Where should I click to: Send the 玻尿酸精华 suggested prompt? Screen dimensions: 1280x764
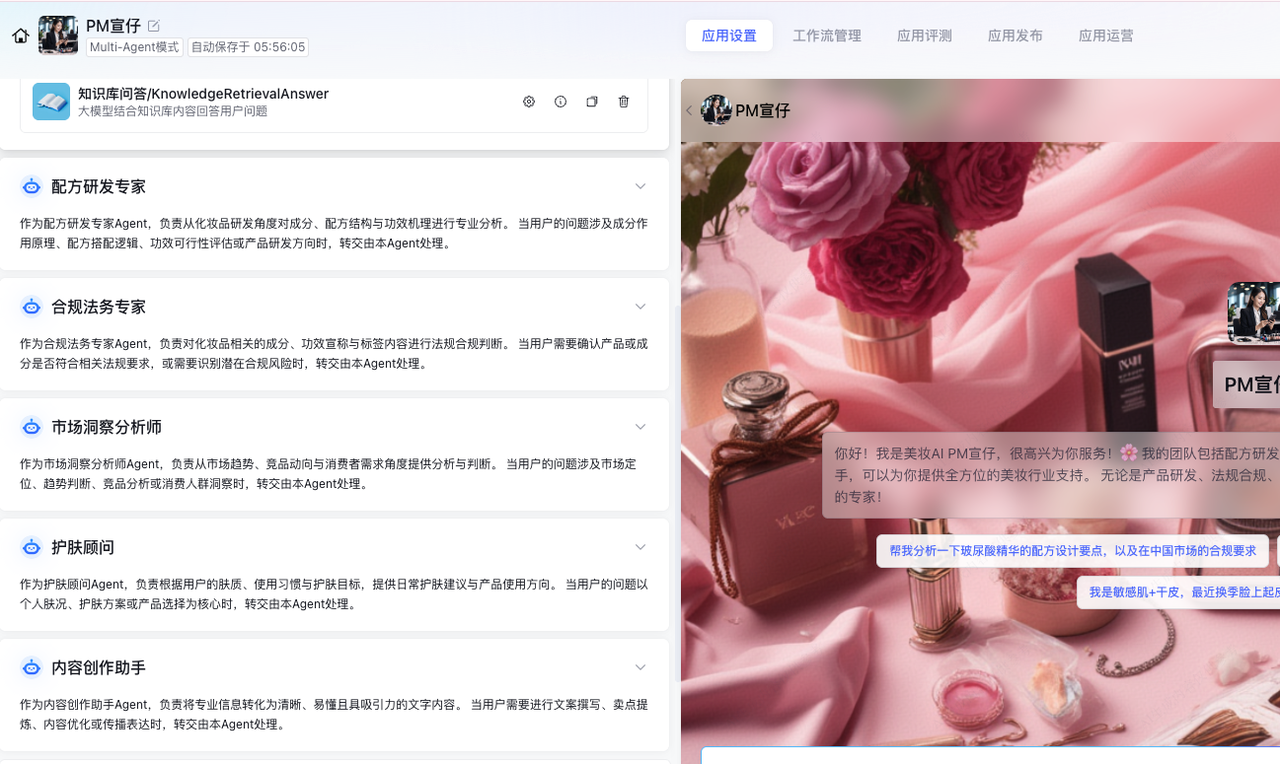click(x=1073, y=551)
